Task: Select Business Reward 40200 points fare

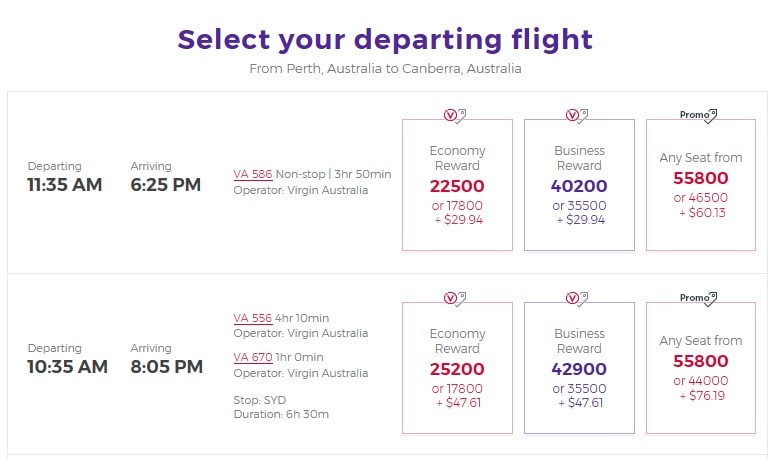Action: tap(579, 185)
